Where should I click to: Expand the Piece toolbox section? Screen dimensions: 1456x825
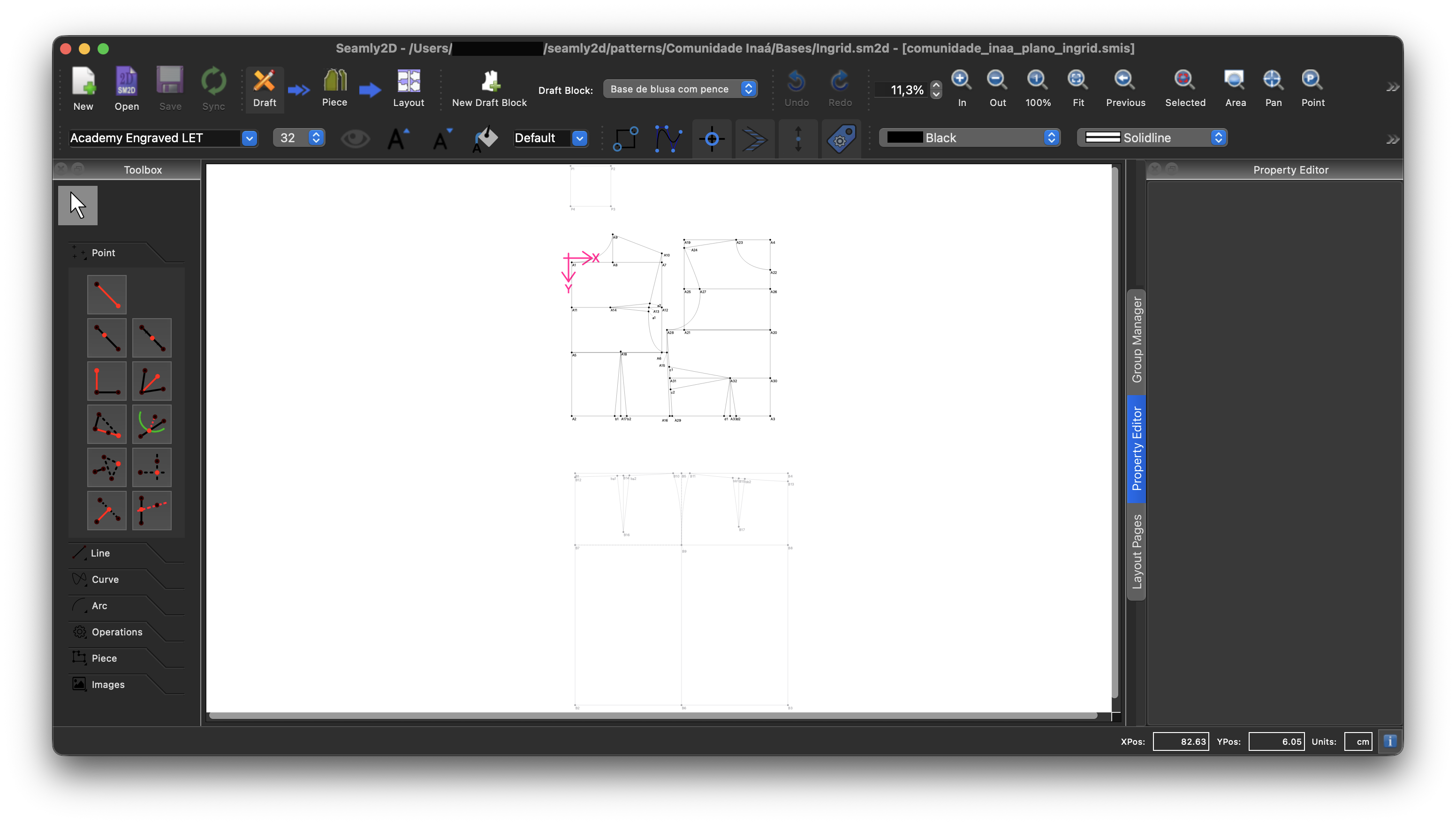click(126, 658)
